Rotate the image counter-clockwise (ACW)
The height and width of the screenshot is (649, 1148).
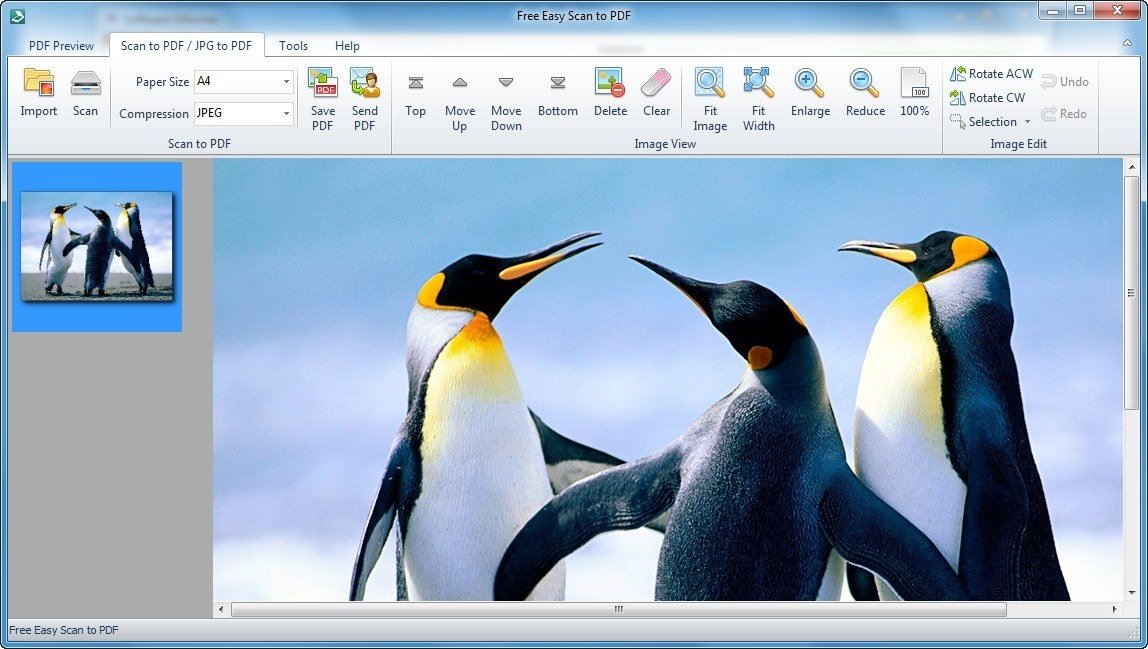pos(991,73)
